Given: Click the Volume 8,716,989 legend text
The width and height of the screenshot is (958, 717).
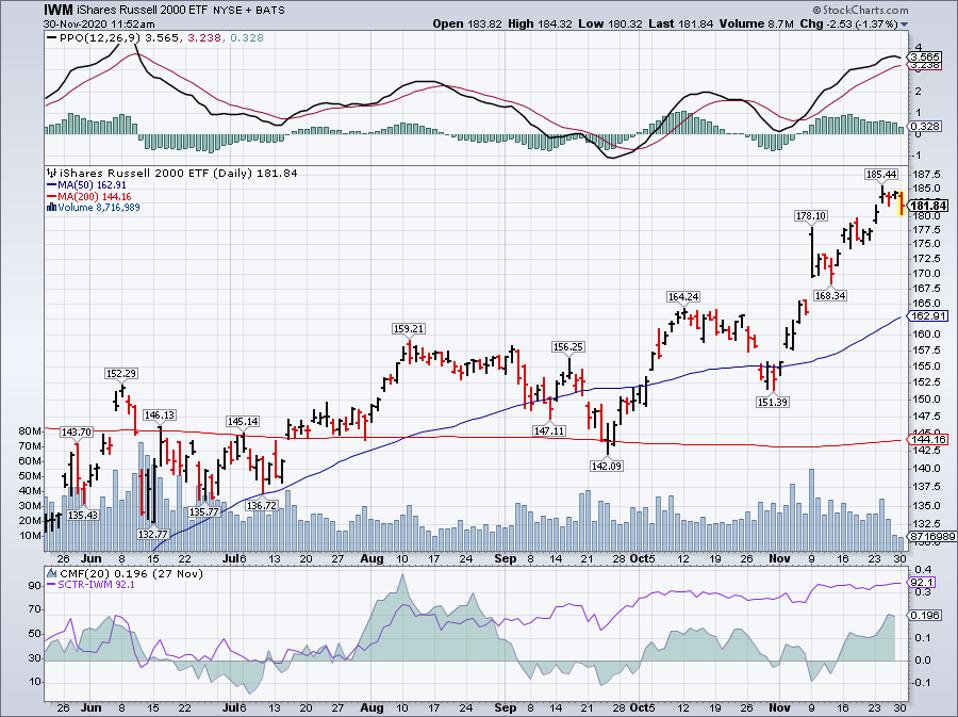Looking at the screenshot, I should 98,208.
